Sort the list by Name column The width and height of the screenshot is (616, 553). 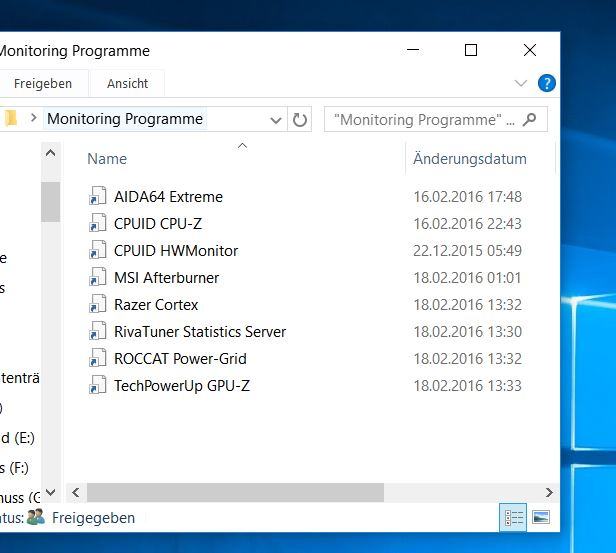(x=107, y=159)
